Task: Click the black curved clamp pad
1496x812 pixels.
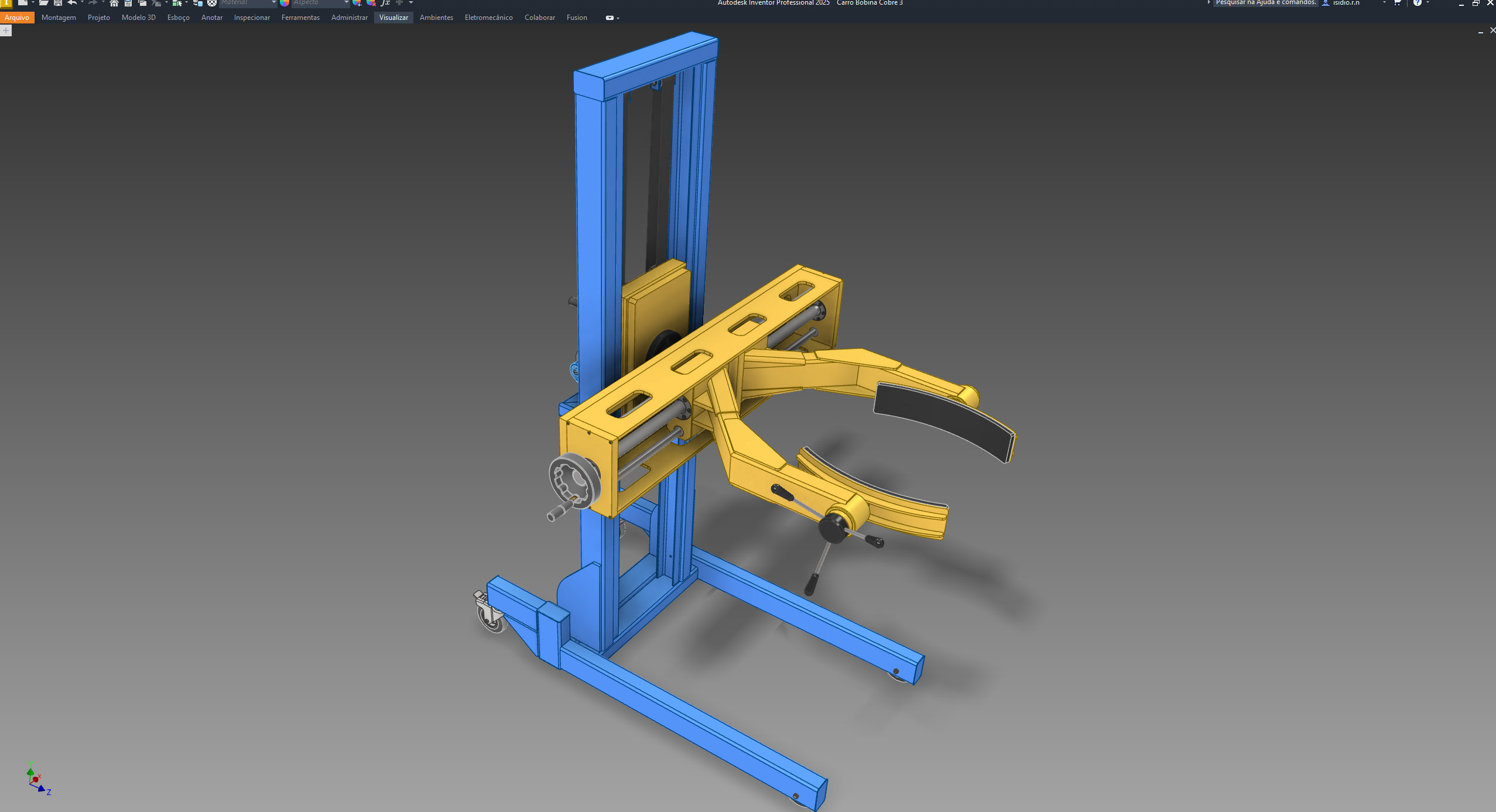Action: pos(944,422)
